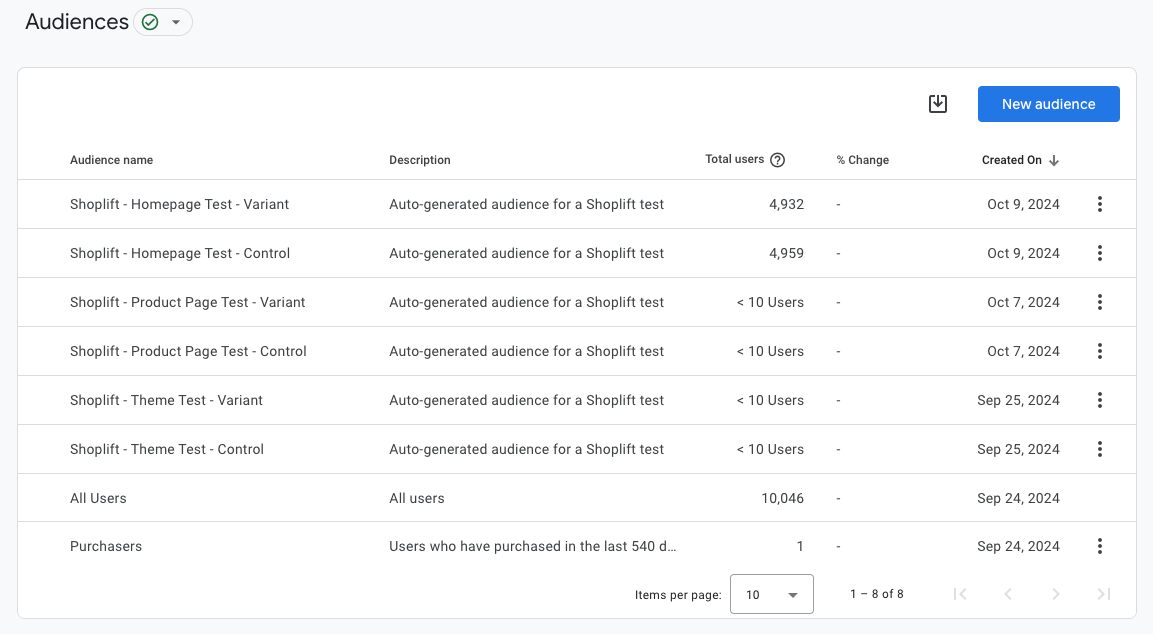Open the All Users audience

98,498
